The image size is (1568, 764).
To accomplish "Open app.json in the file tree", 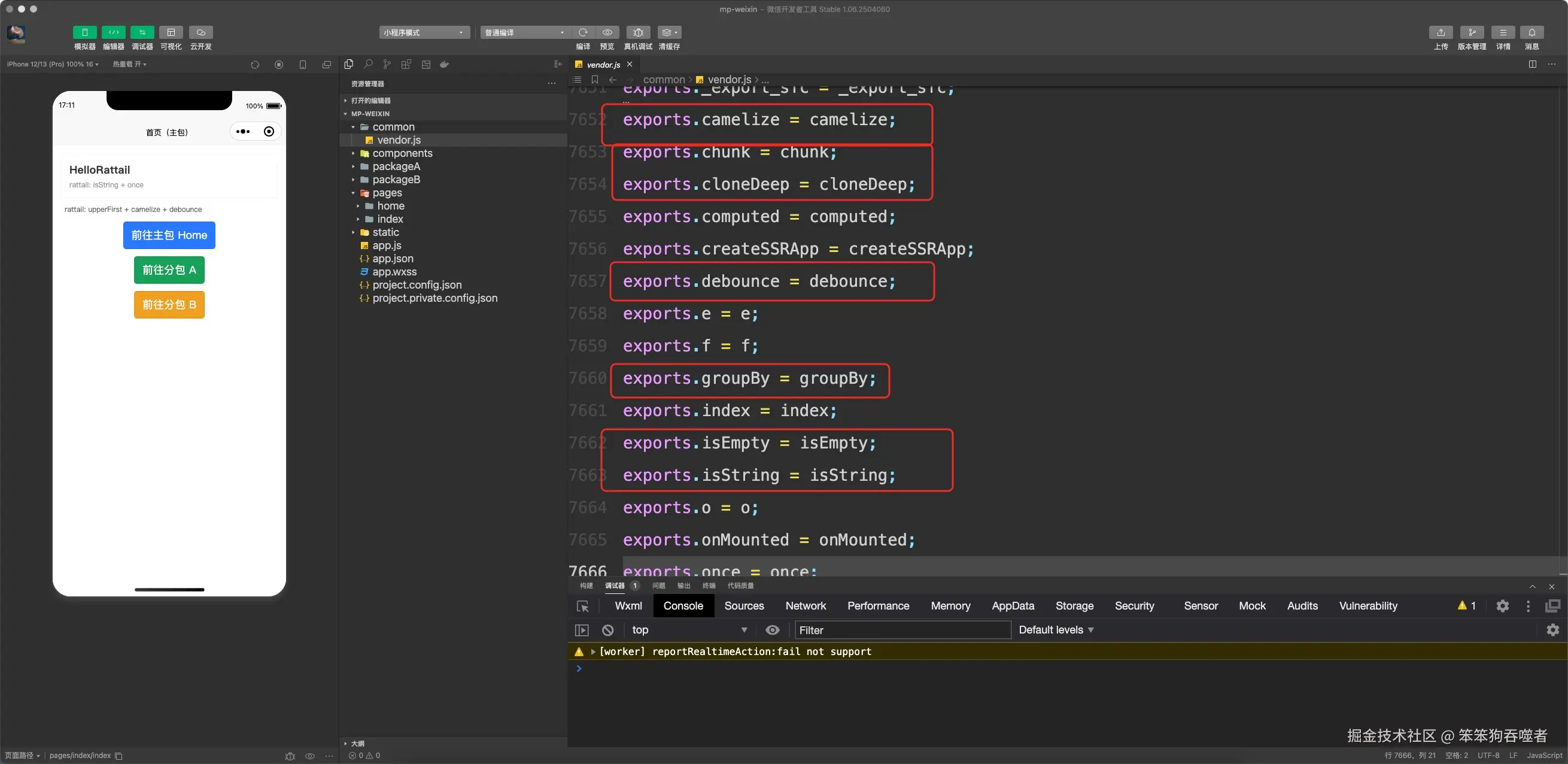I will [x=393, y=259].
